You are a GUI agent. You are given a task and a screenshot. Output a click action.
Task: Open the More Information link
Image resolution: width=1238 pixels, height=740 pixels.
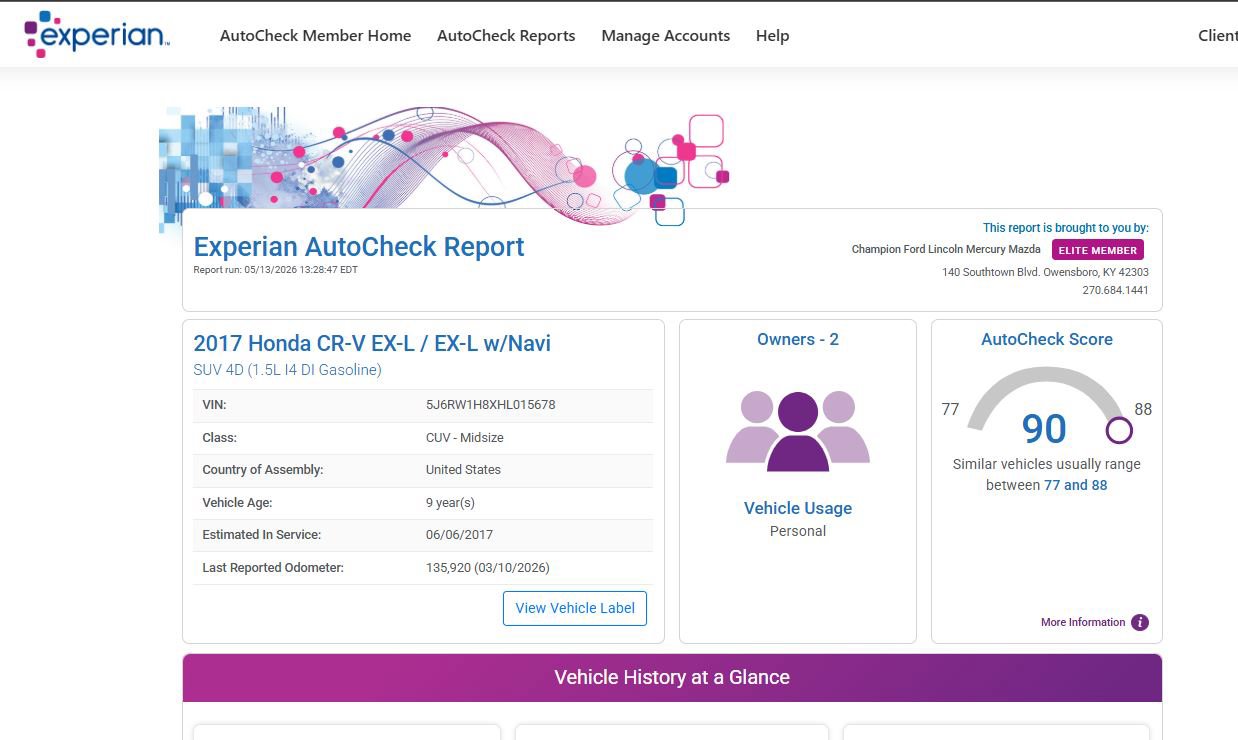coord(1083,622)
